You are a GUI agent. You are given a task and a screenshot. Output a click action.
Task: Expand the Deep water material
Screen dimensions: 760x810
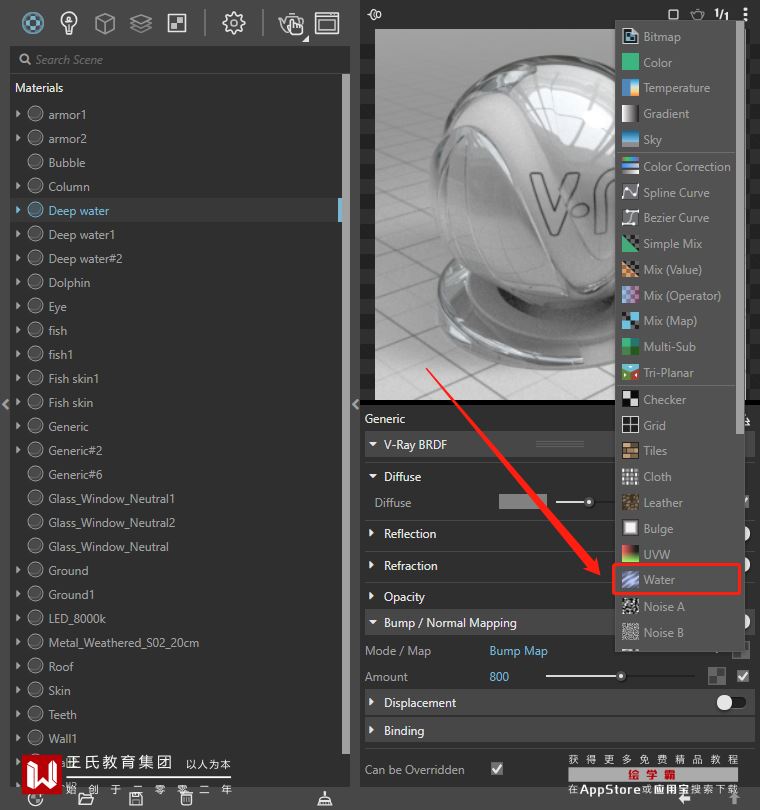pyautogui.click(x=18, y=210)
